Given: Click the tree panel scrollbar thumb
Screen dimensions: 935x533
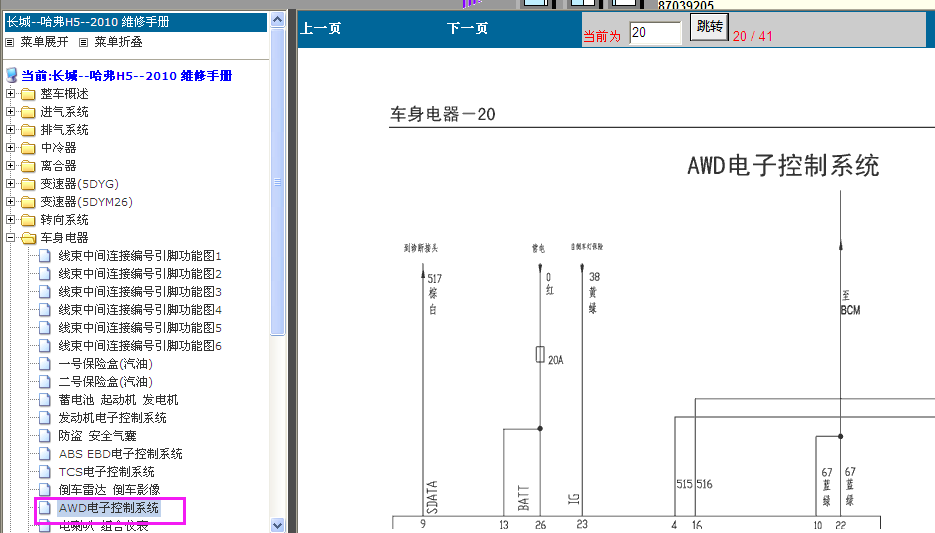Looking at the screenshot, I should (277, 182).
